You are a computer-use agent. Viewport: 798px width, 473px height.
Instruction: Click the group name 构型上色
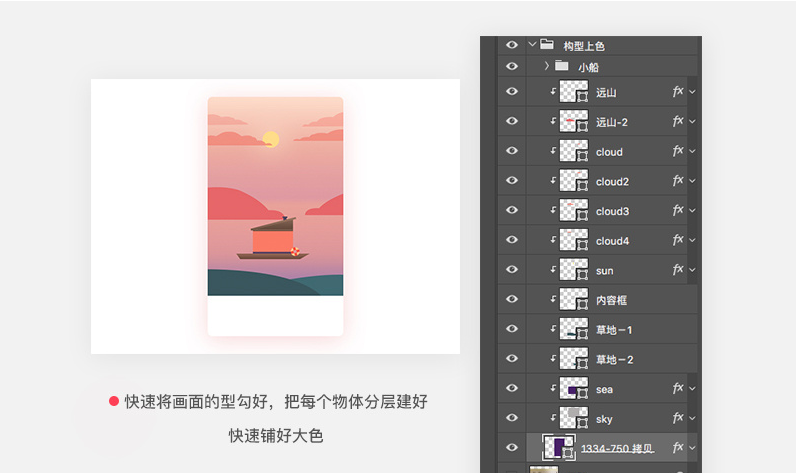tap(584, 46)
